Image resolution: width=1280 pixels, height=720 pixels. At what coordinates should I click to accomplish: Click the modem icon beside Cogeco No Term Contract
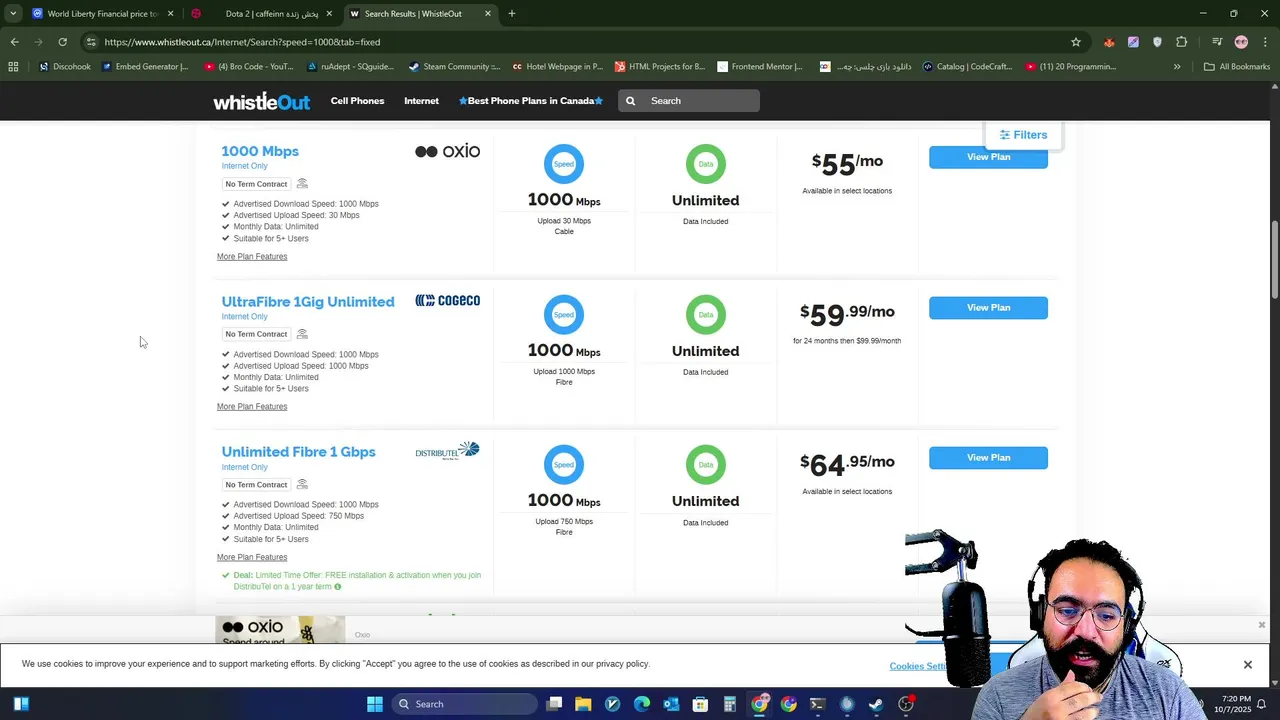[302, 334]
